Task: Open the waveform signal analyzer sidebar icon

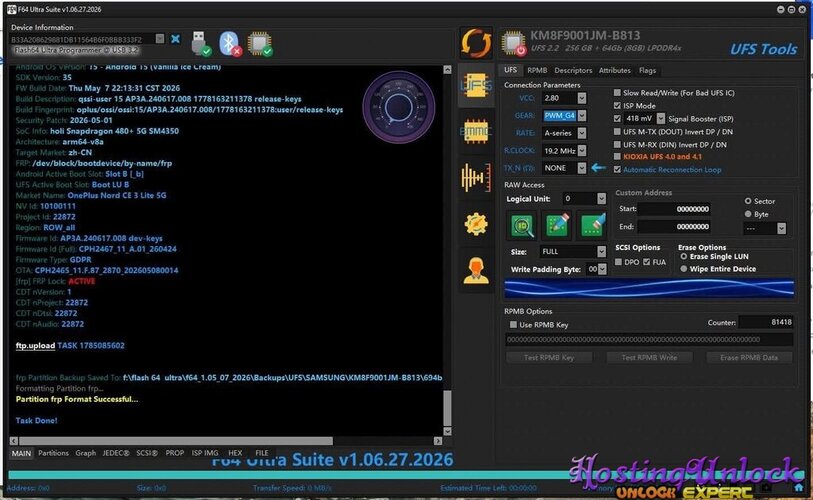Action: tap(476, 177)
